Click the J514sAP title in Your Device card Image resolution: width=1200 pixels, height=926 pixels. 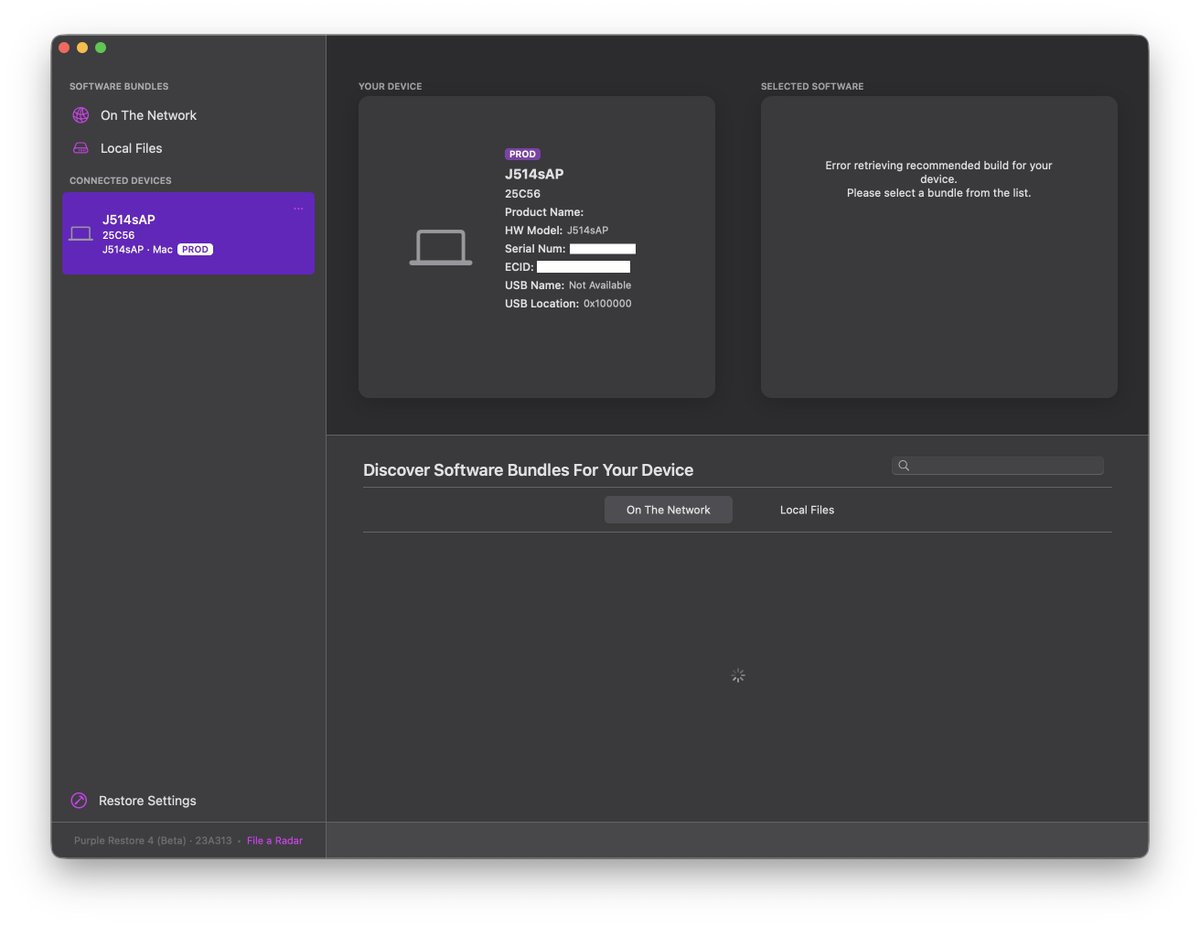tap(534, 174)
